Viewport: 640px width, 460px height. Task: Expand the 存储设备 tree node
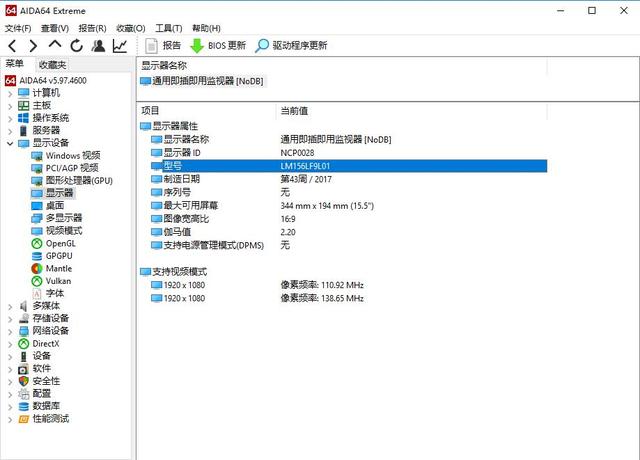pyautogui.click(x=10, y=319)
